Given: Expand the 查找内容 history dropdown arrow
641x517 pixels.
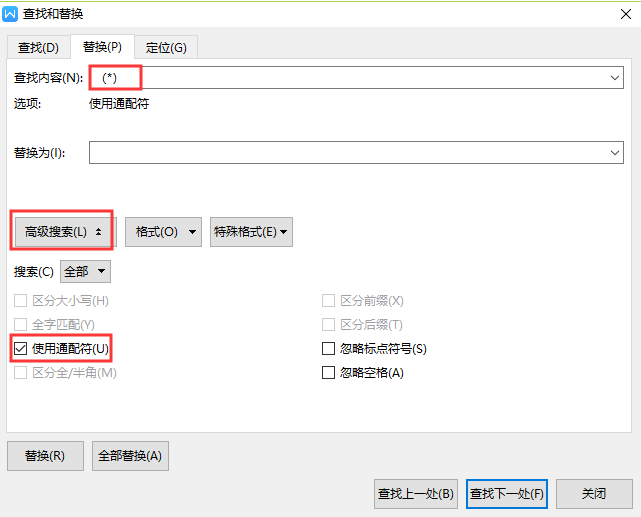Looking at the screenshot, I should pos(615,78).
